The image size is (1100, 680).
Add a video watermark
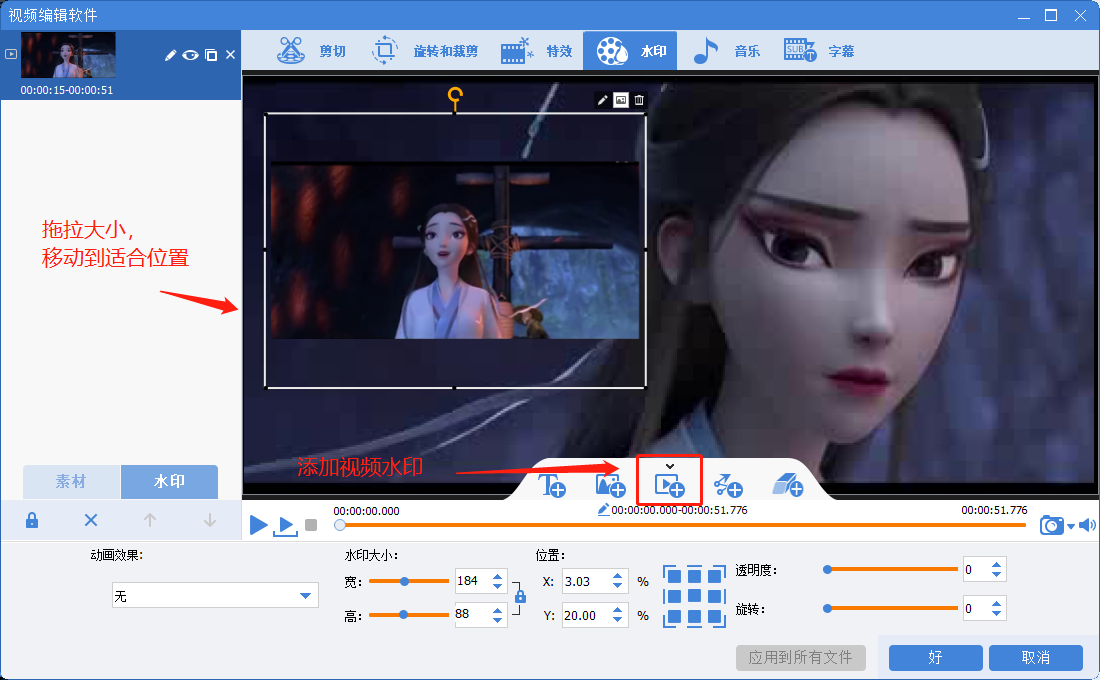[669, 486]
